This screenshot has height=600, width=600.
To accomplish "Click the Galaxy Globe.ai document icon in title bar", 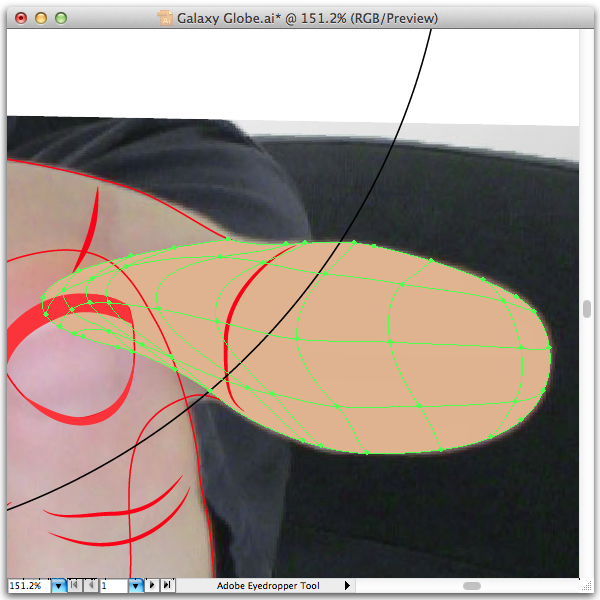I will [x=165, y=18].
